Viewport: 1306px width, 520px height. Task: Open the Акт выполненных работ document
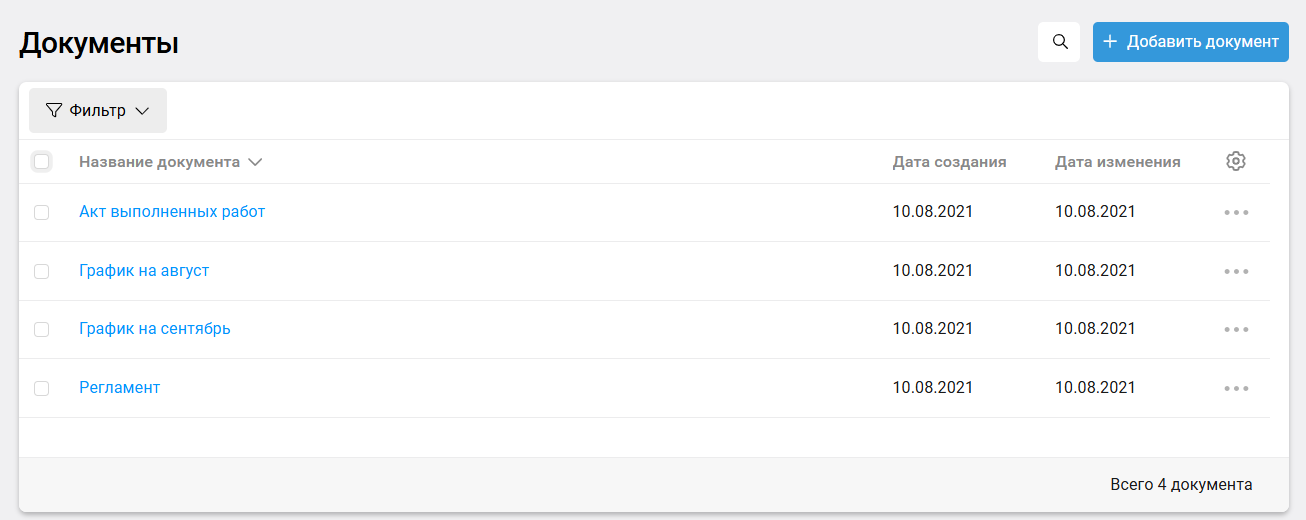172,212
